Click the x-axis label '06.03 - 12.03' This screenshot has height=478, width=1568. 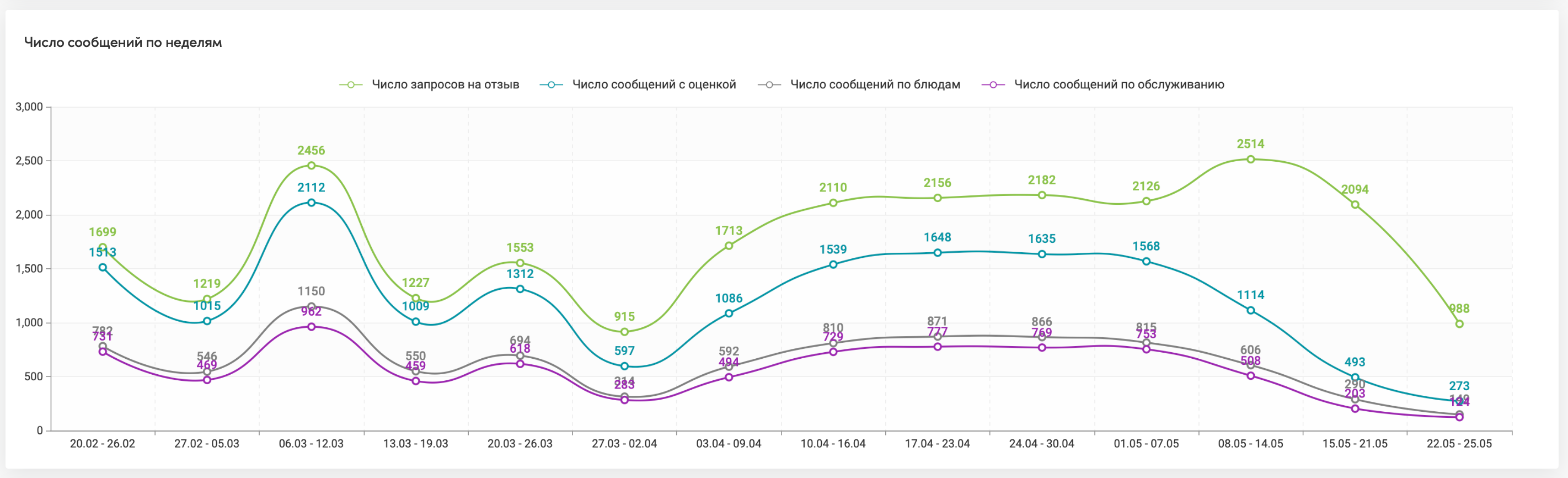pos(311,444)
